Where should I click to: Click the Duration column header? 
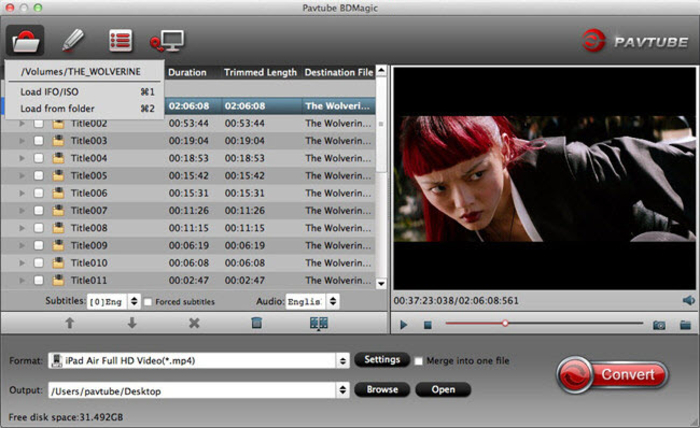(187, 72)
